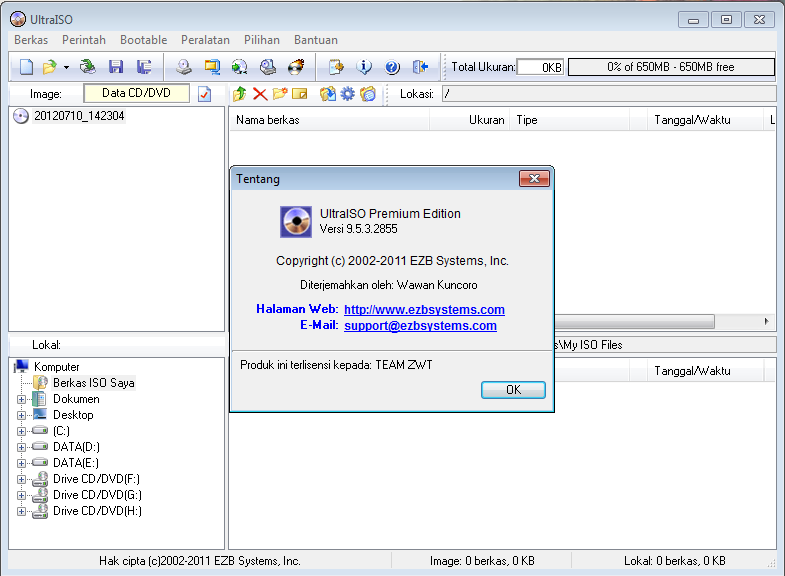The height and width of the screenshot is (576, 785).
Task: Open the http://www.ezbsystems.com link
Action: point(424,310)
